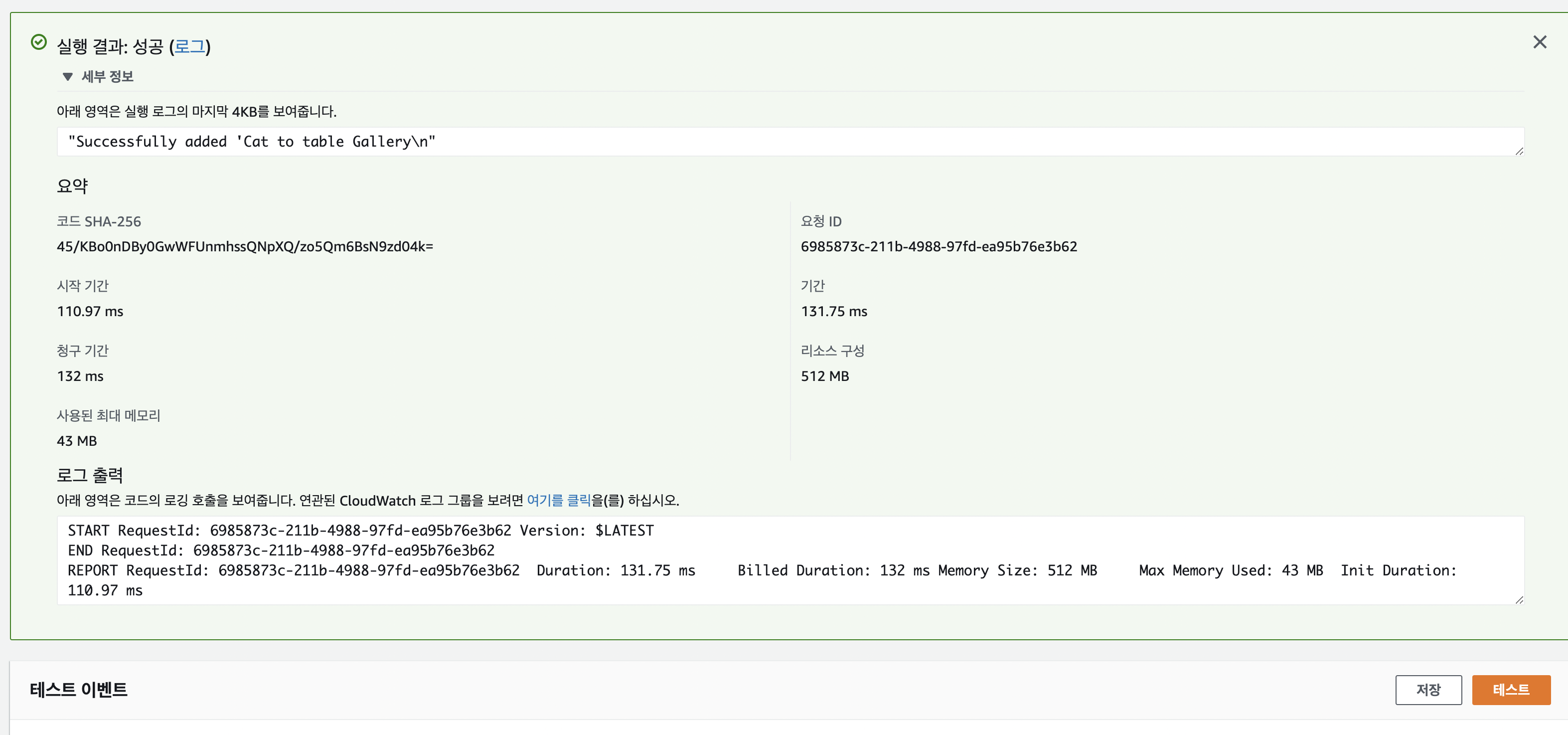
Task: Grab the log output resize handle
Action: coord(1519,599)
